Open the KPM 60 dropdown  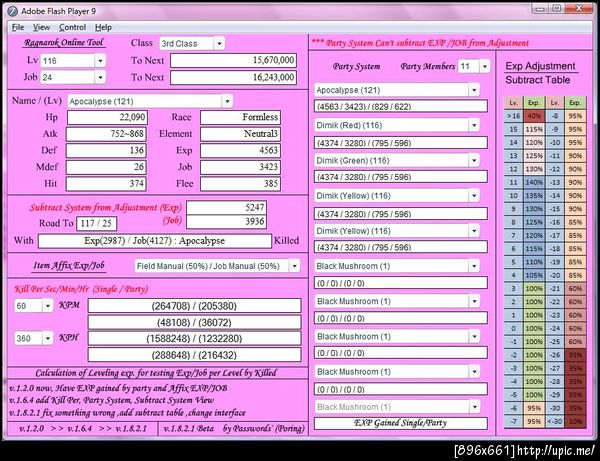coord(47,306)
